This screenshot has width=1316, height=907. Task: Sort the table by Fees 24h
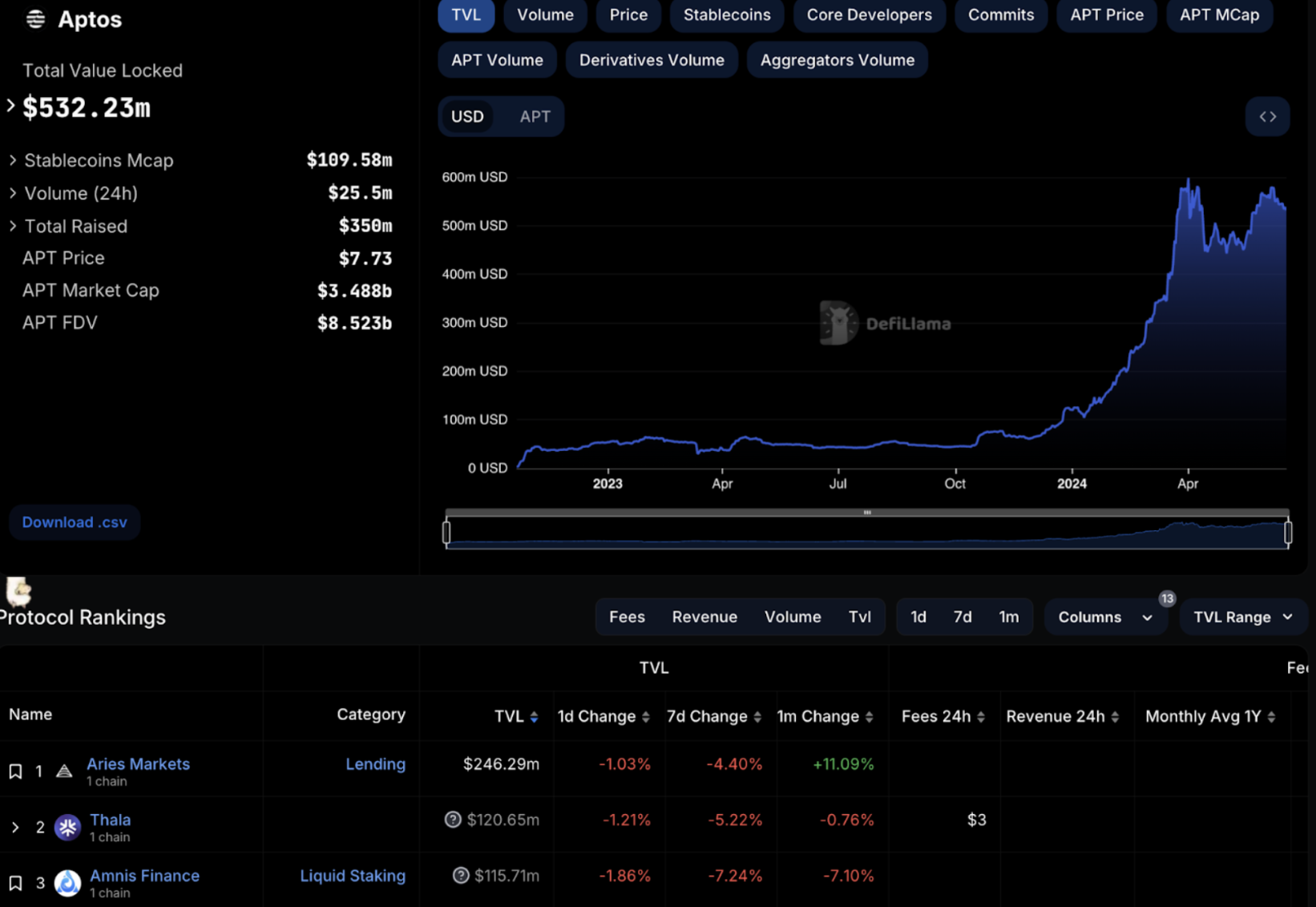pos(980,717)
